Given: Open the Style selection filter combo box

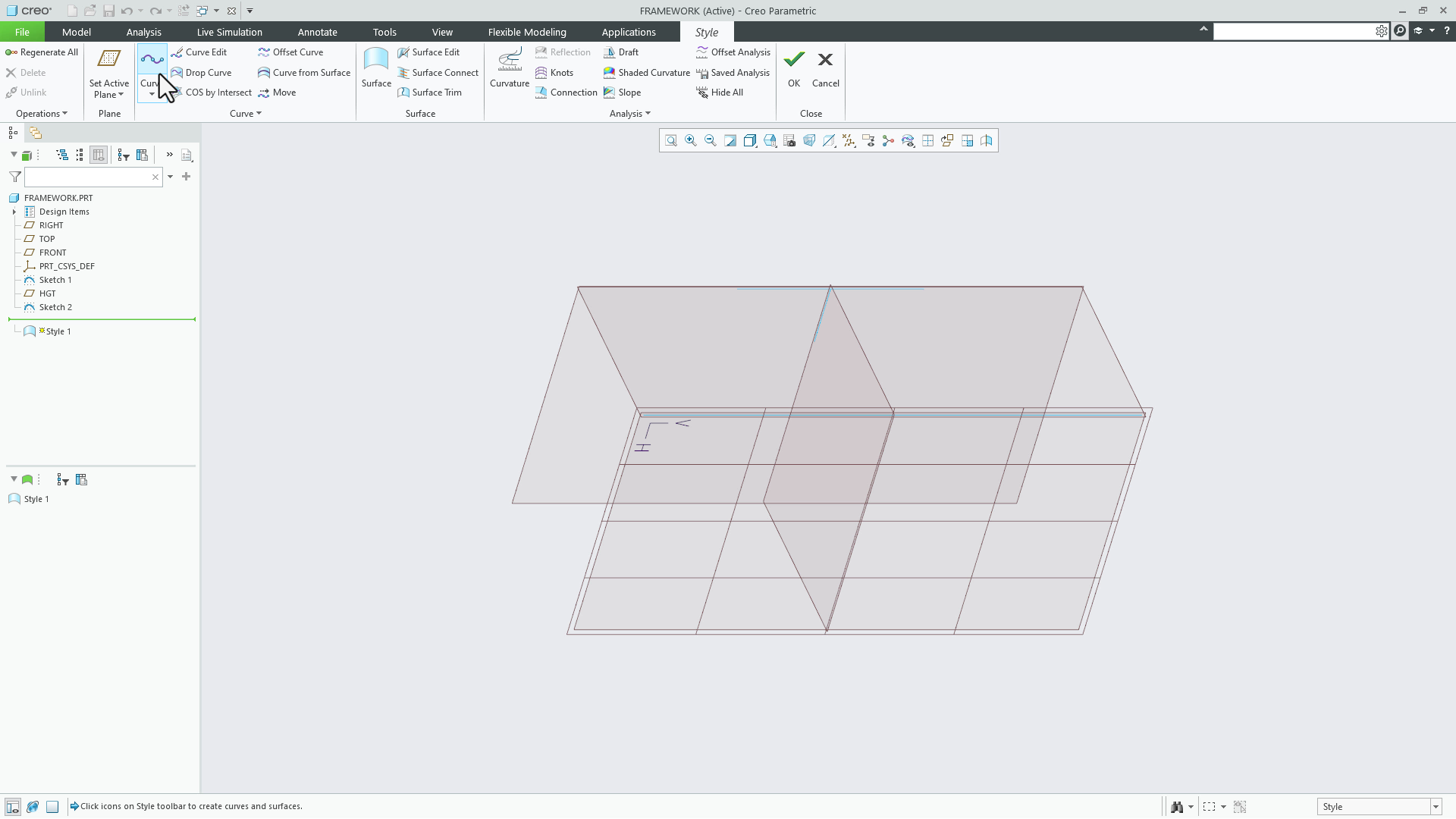Looking at the screenshot, I should (x=1379, y=807).
